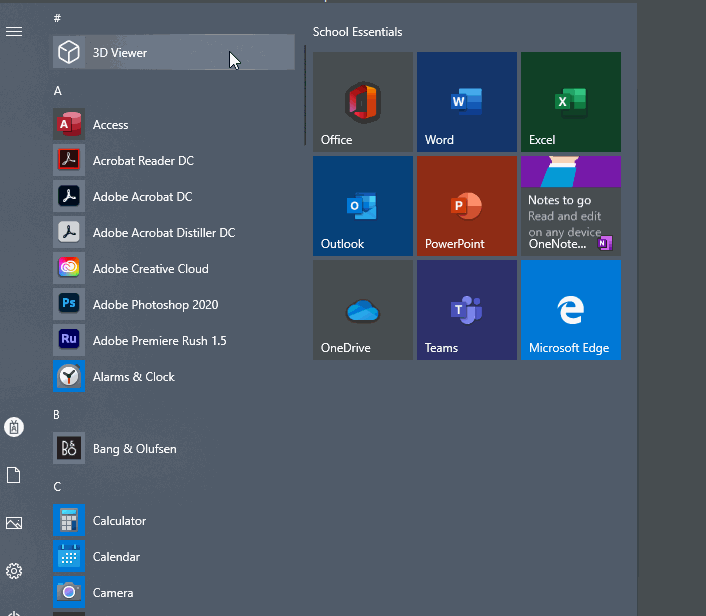Open the Microsoft Edge tile

point(571,310)
